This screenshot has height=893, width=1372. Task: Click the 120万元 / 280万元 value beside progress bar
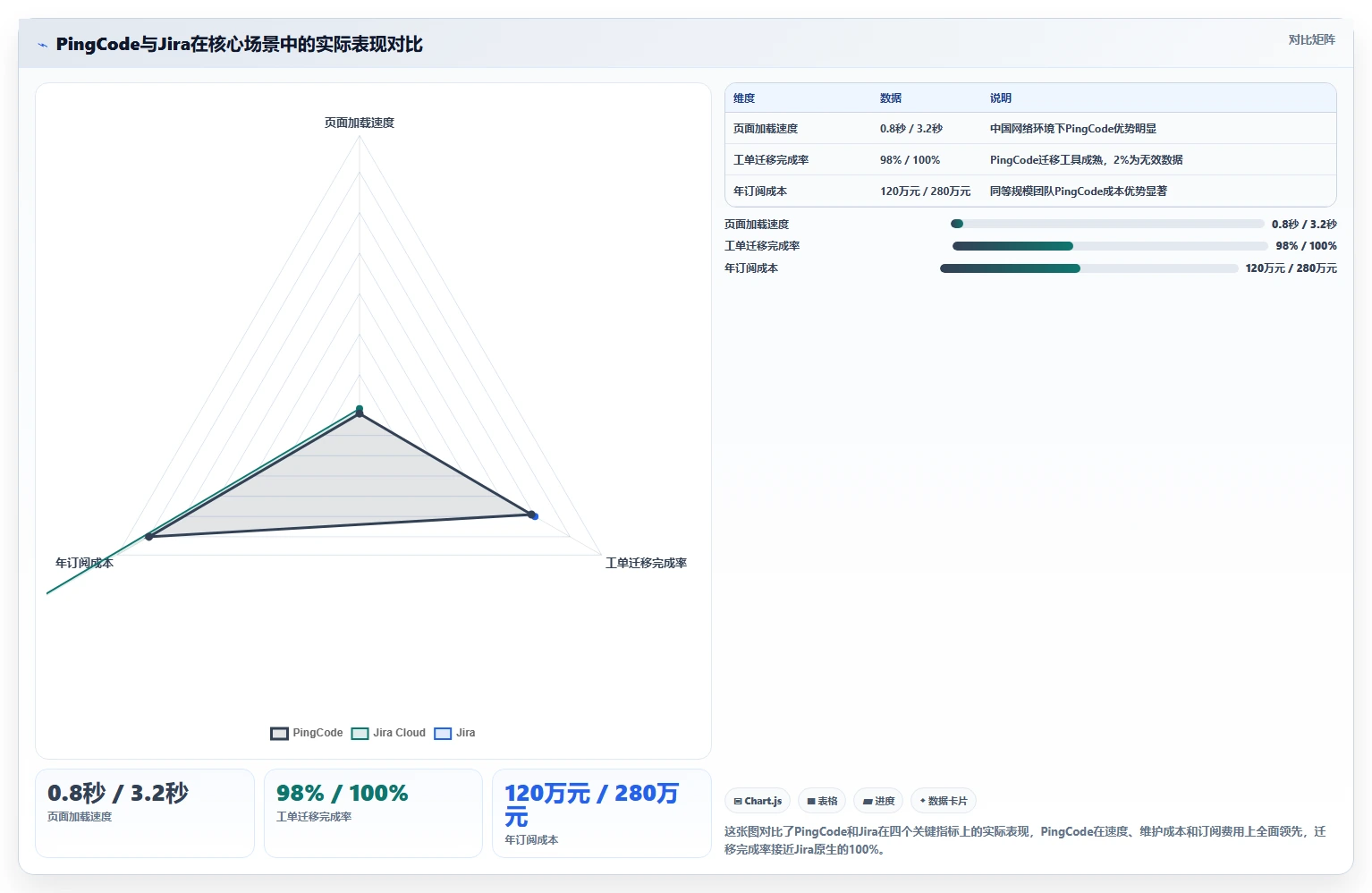click(x=1291, y=268)
